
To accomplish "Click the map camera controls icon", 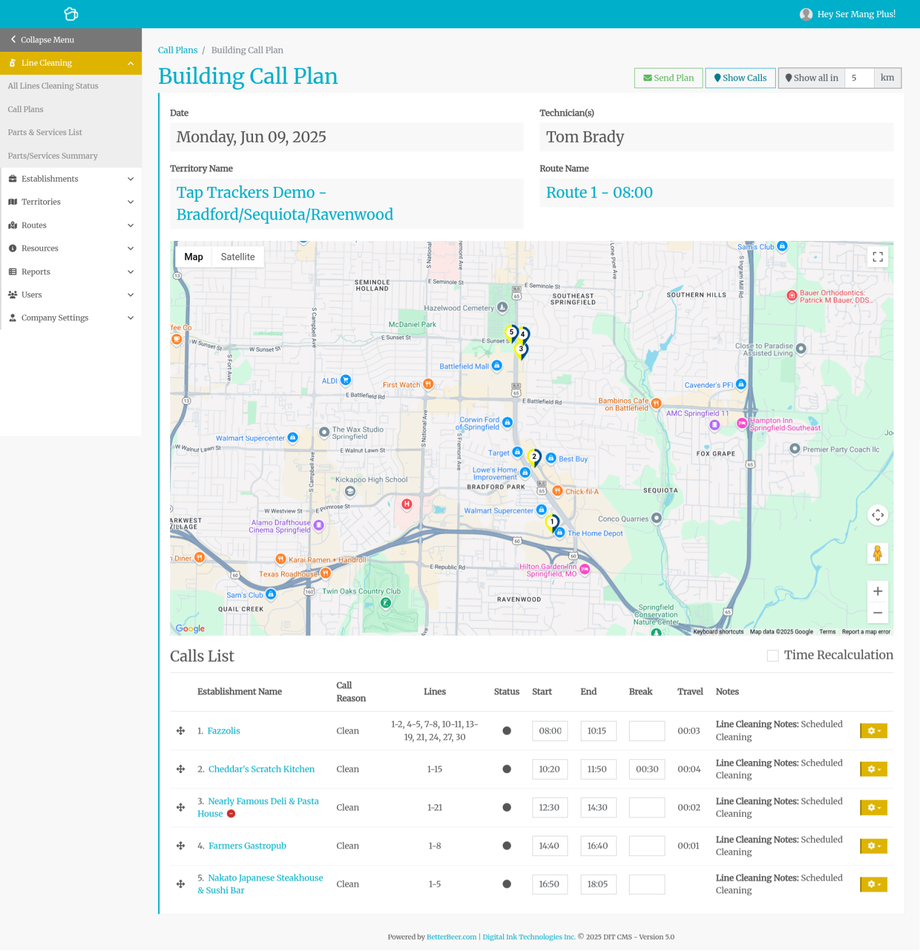I will pos(877,515).
